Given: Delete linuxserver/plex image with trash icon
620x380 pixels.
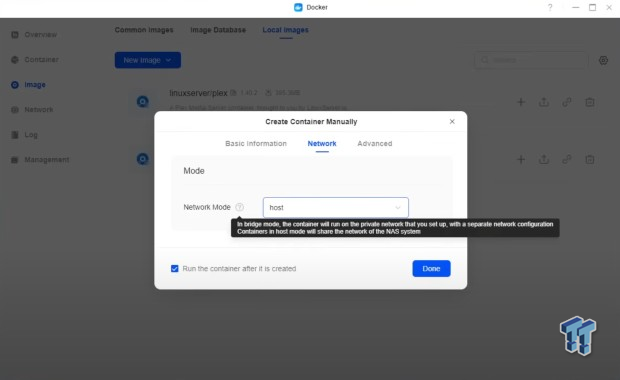Looking at the screenshot, I should coord(590,102).
